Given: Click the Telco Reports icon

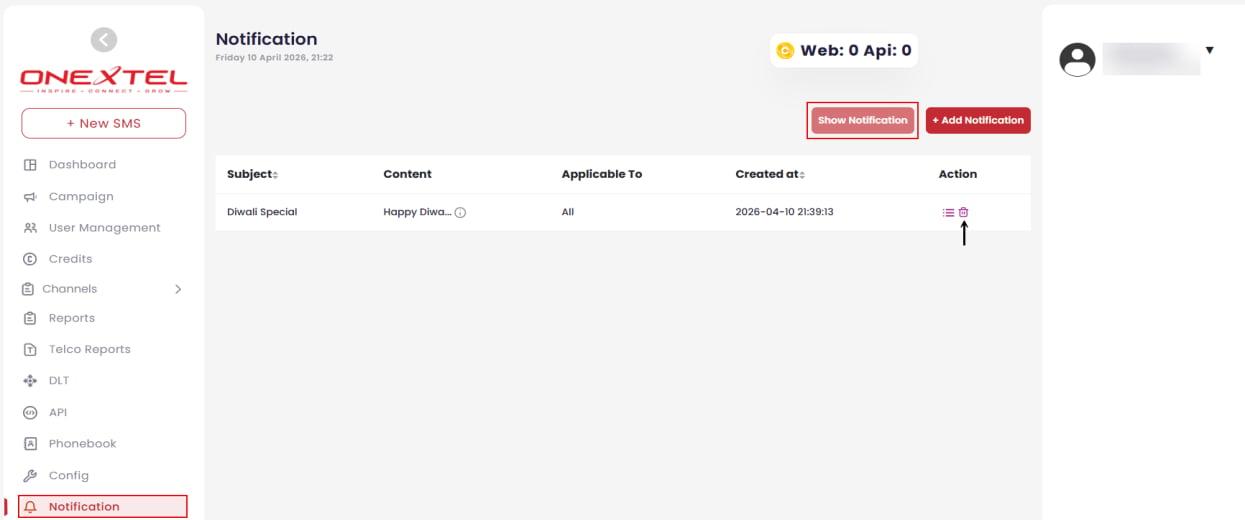Looking at the screenshot, I should pos(30,350).
